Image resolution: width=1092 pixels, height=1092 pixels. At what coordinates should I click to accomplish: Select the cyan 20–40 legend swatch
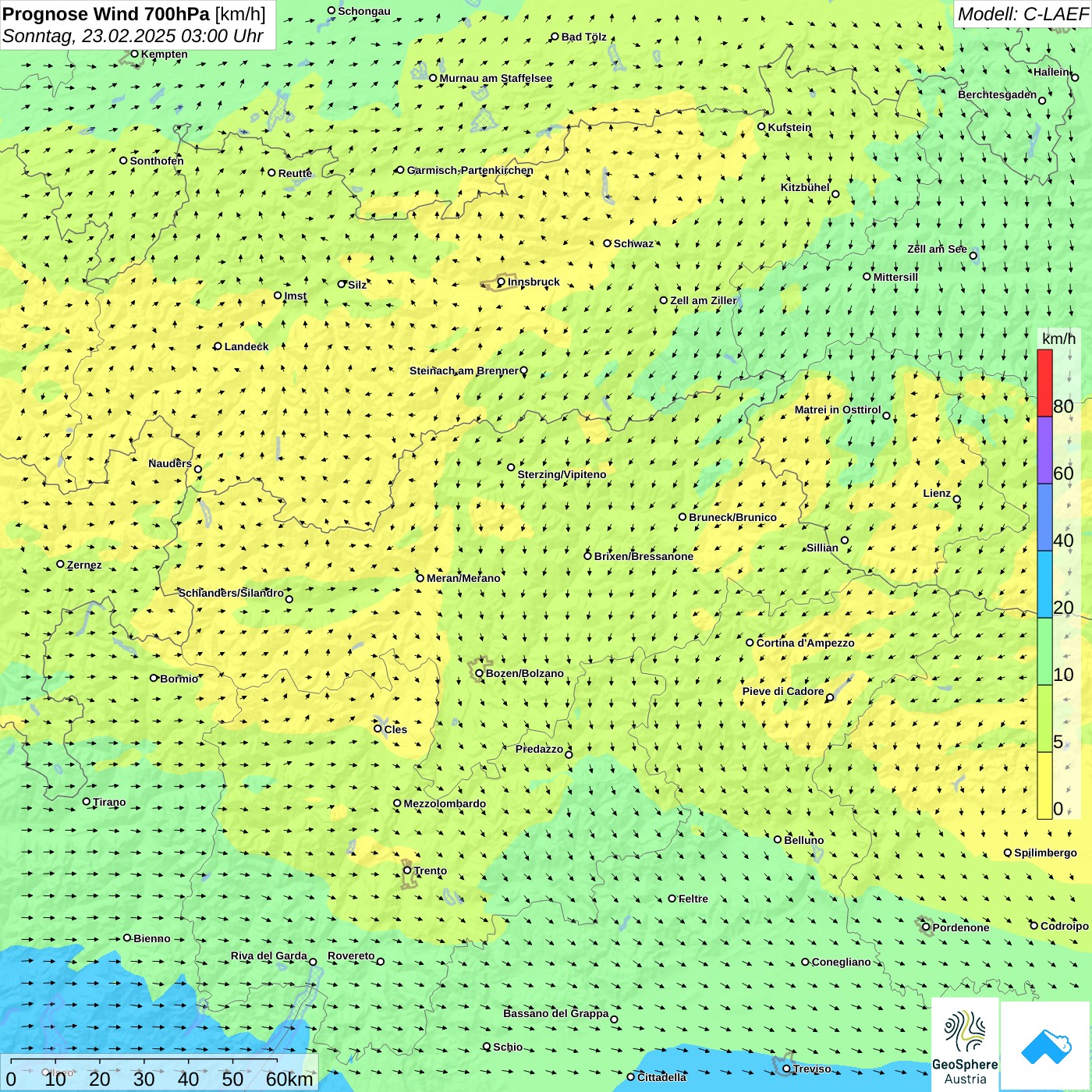(x=1044, y=585)
